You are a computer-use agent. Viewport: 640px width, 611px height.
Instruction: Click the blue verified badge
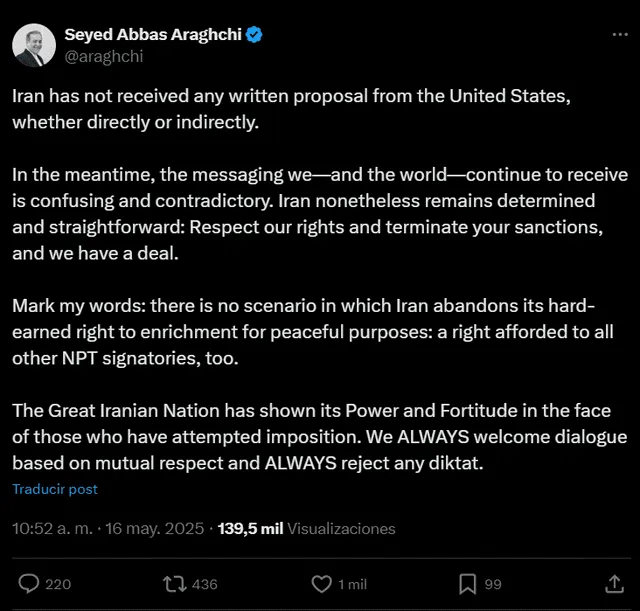coord(254,35)
